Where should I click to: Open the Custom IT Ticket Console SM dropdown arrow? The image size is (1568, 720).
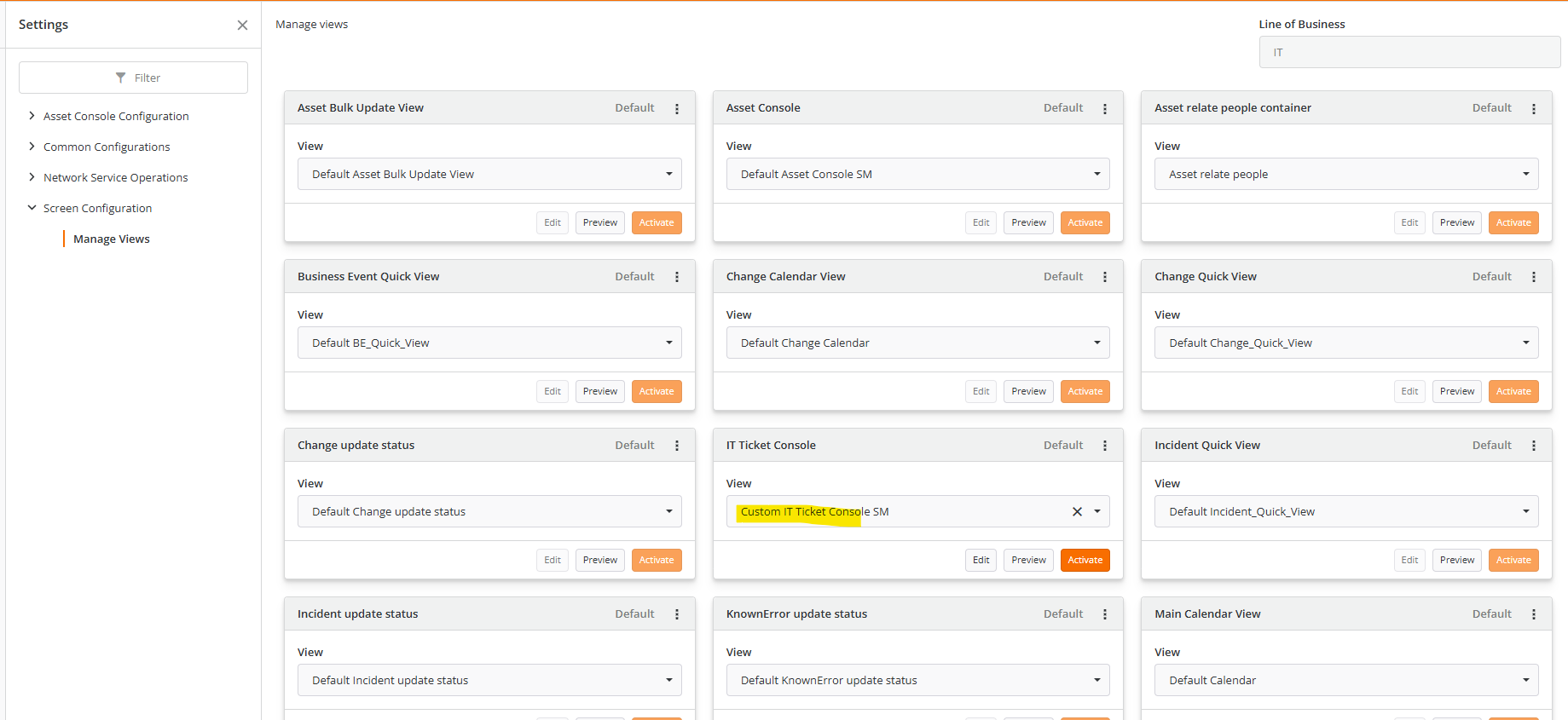1097,511
